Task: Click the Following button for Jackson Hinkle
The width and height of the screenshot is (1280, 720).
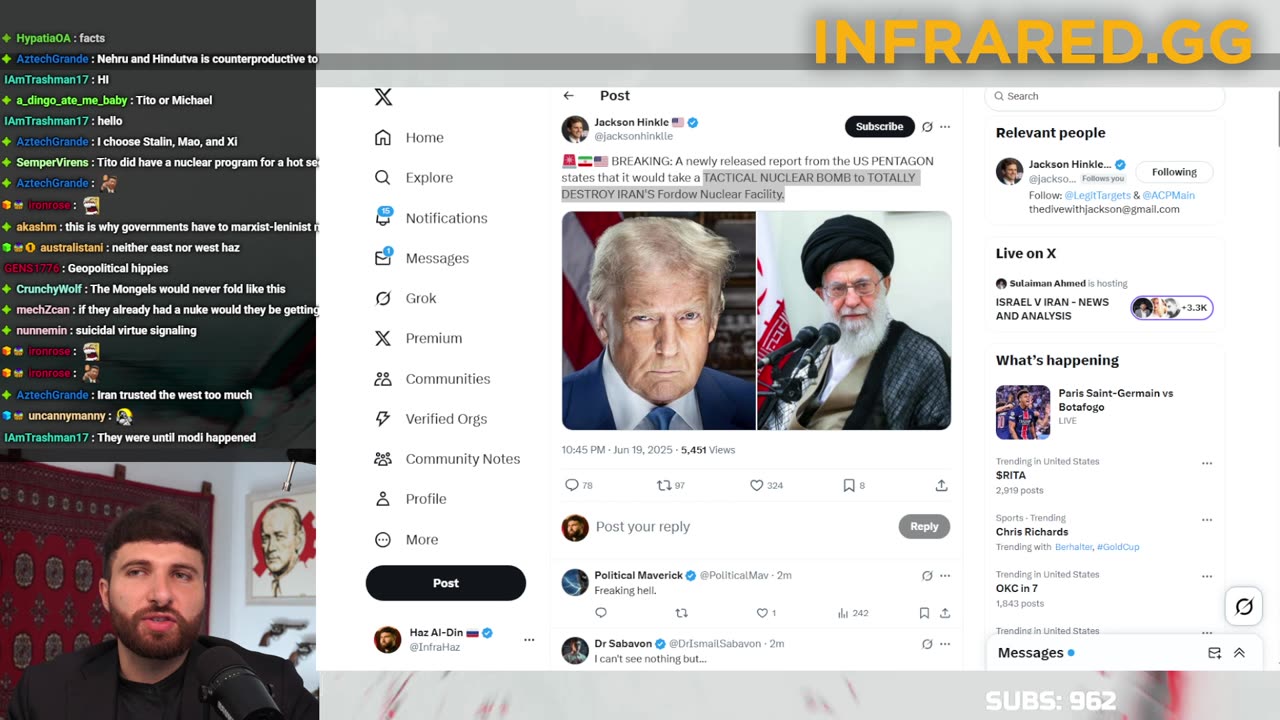Action: (1174, 172)
